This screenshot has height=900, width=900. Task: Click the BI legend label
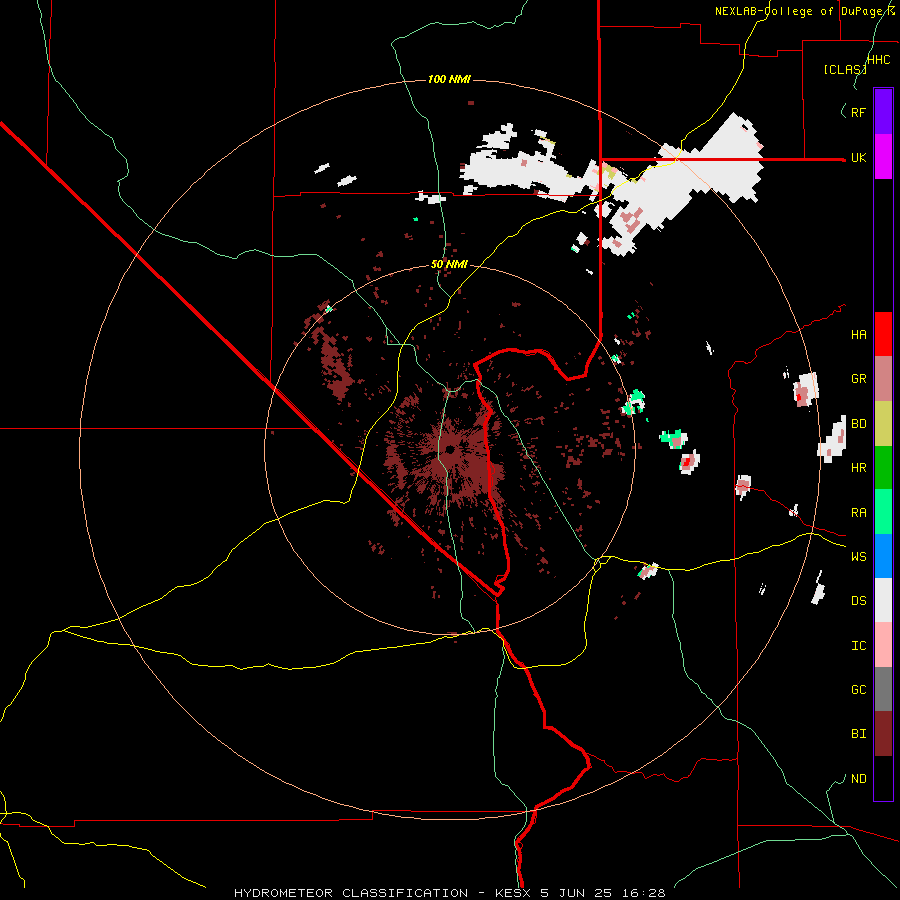click(x=858, y=734)
